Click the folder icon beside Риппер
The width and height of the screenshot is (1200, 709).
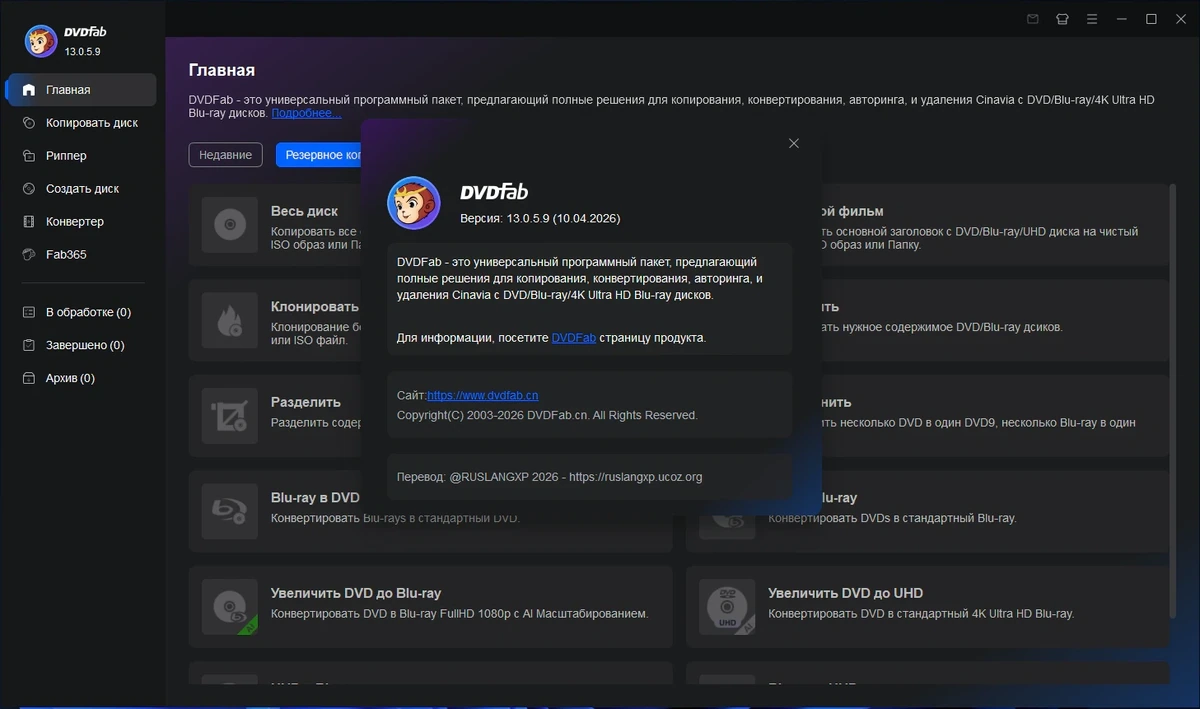pyautogui.click(x=29, y=155)
